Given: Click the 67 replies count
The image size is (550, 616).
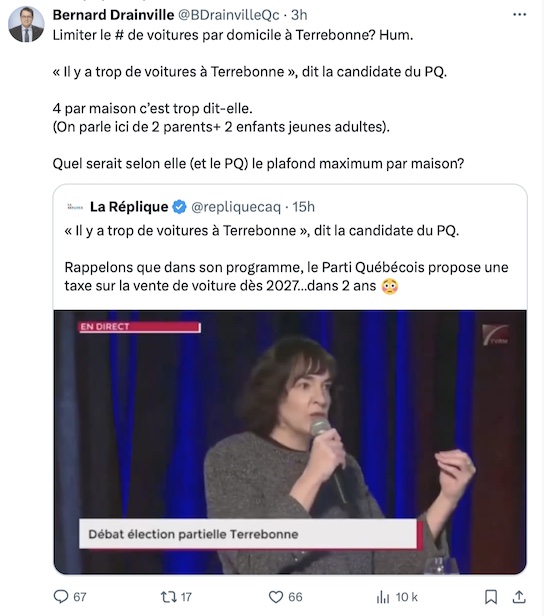Looking at the screenshot, I should pos(80,597).
